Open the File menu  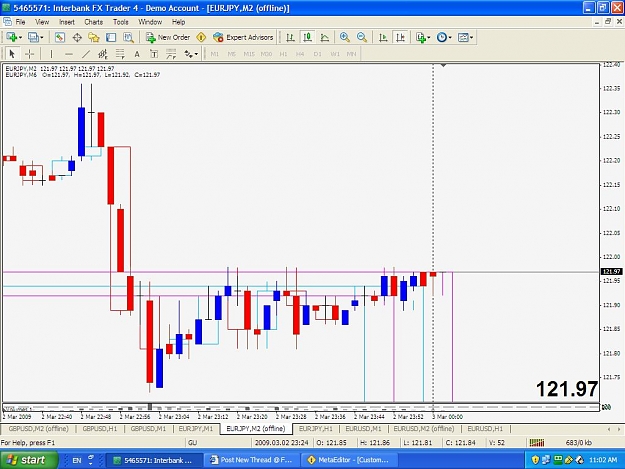[x=20, y=22]
